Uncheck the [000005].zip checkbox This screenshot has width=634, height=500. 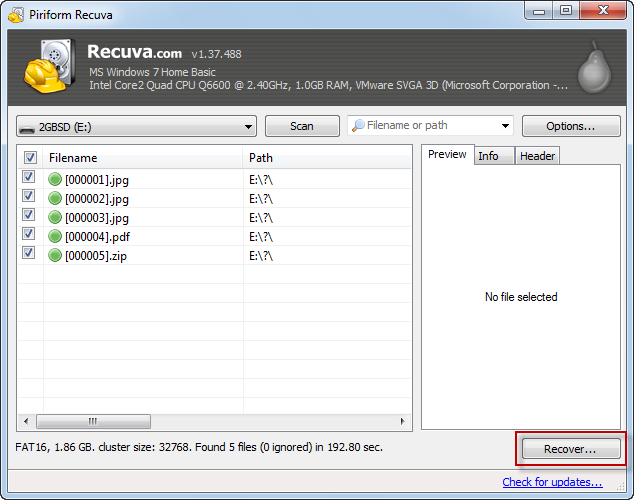28,253
